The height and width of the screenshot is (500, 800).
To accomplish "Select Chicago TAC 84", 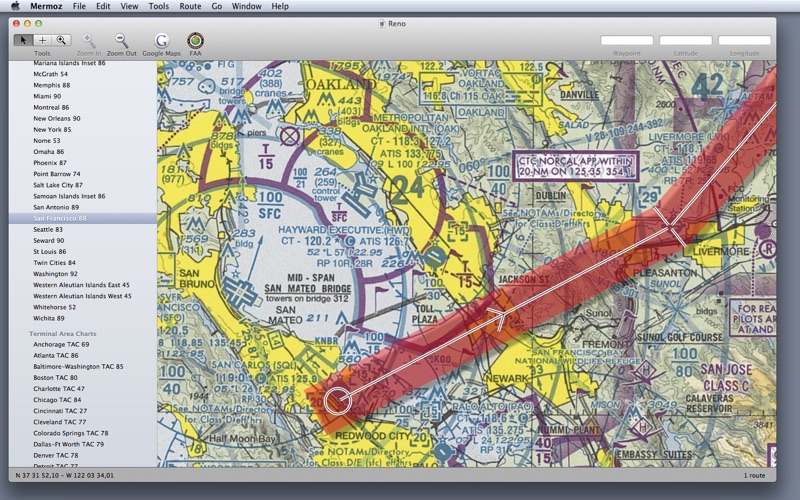I will tap(57, 400).
